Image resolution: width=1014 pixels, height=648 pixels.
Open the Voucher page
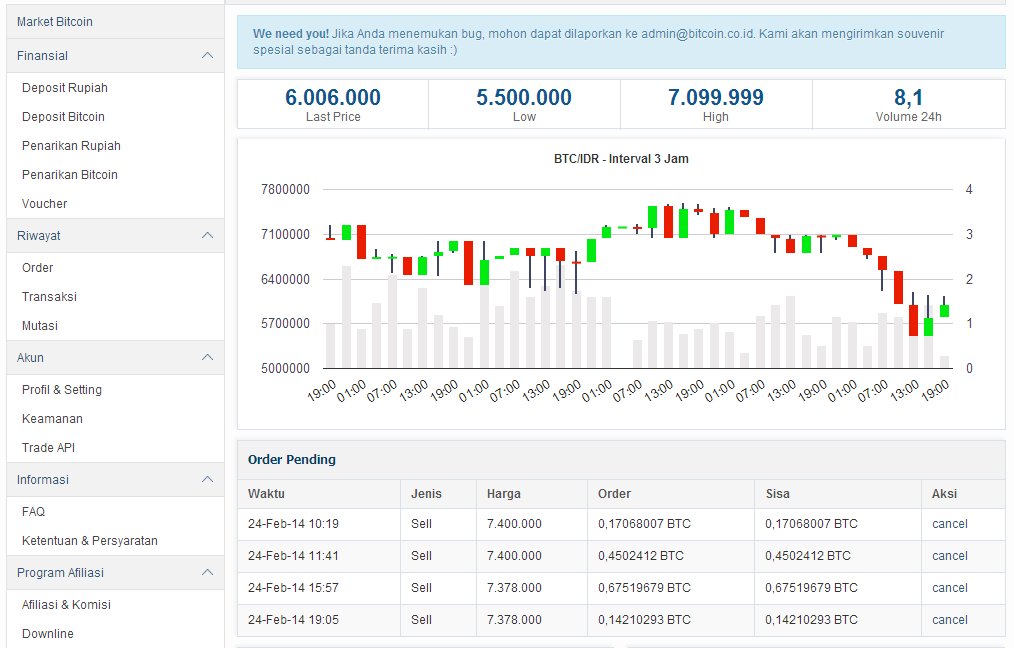click(x=45, y=204)
